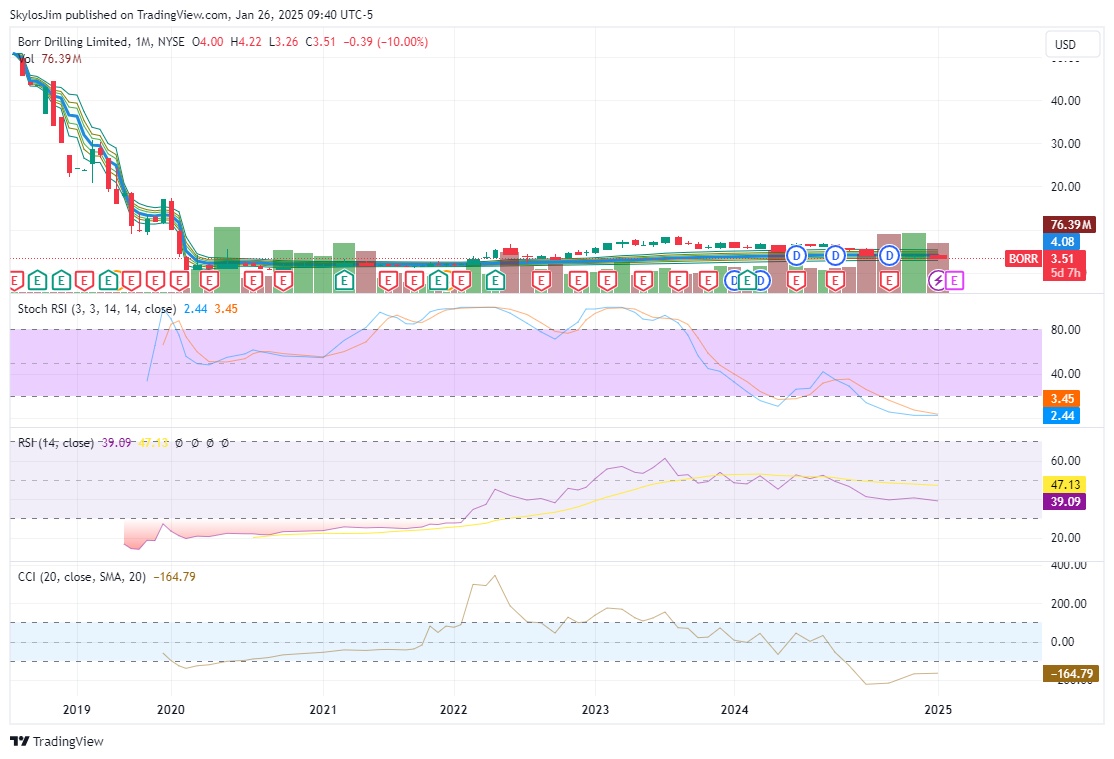The width and height of the screenshot is (1114, 759).
Task: Click the 2022 label on time axis
Action: (x=454, y=710)
